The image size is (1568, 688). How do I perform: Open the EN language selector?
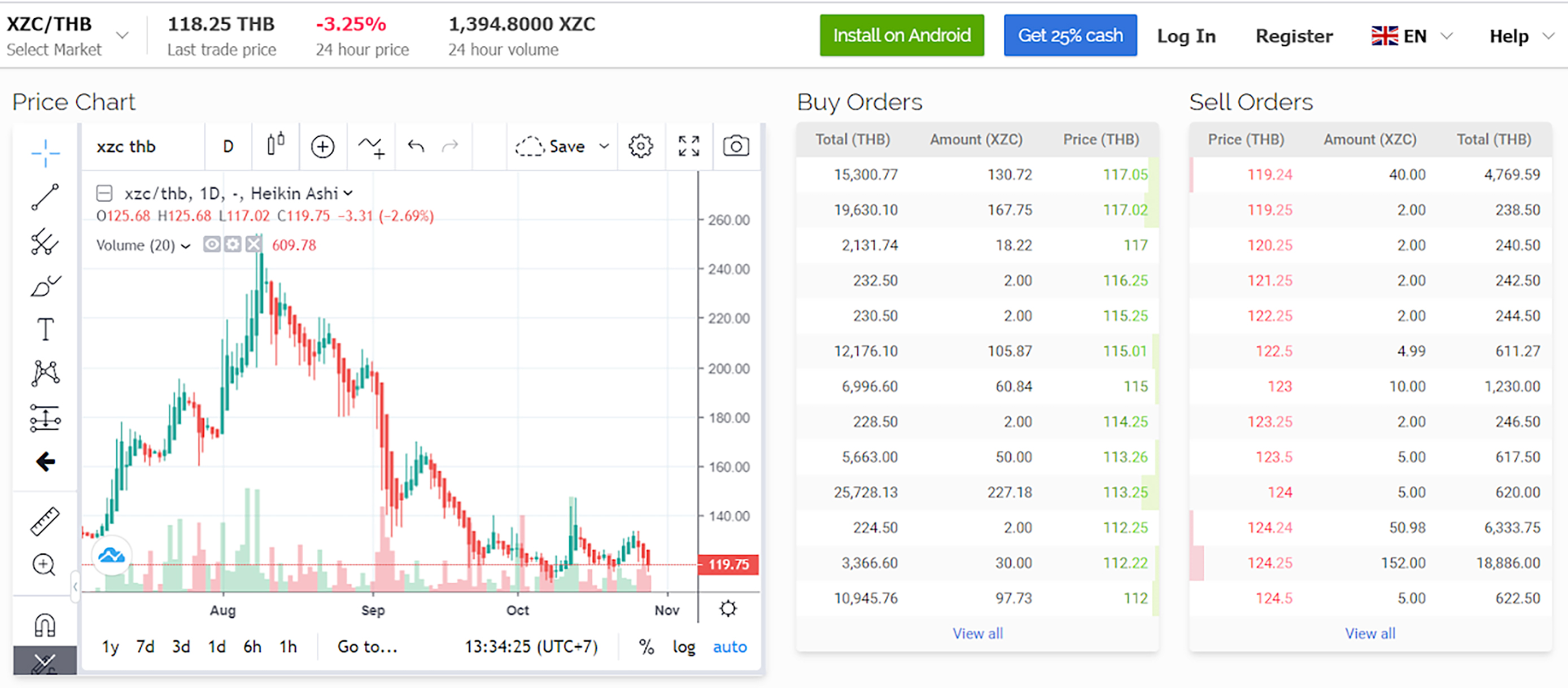click(1412, 36)
